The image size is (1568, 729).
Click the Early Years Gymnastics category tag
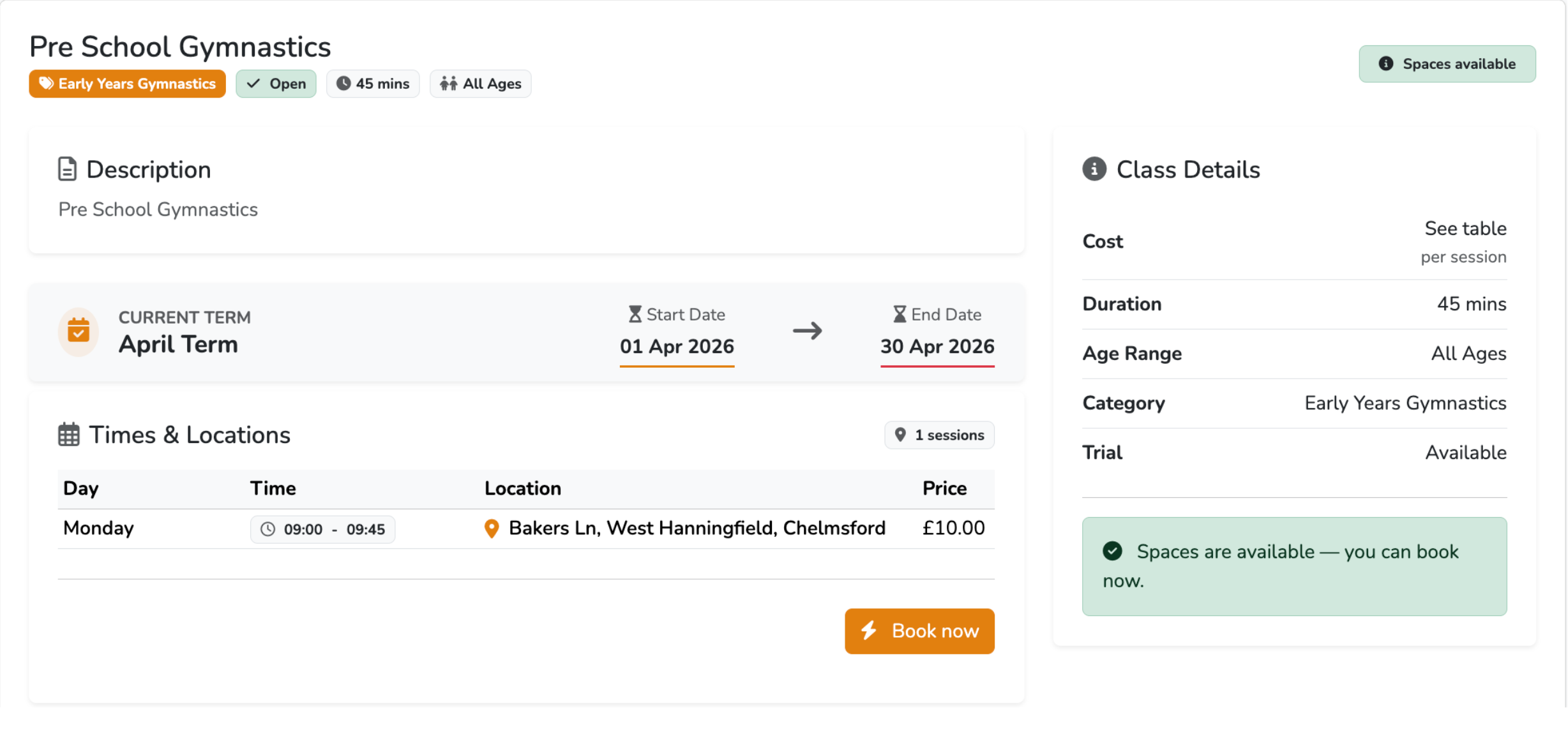pyautogui.click(x=127, y=84)
